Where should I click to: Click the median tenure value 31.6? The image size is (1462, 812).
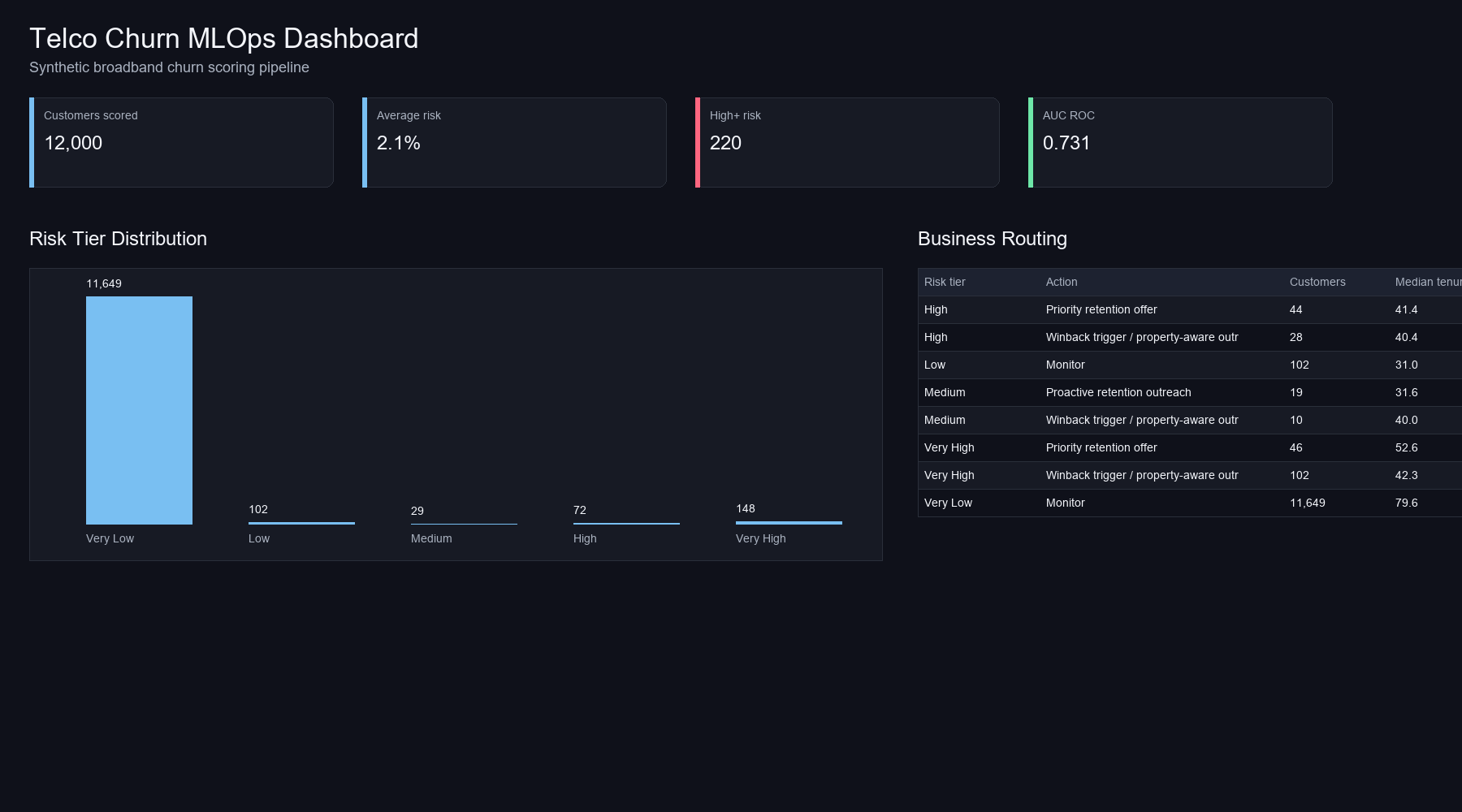click(1407, 392)
